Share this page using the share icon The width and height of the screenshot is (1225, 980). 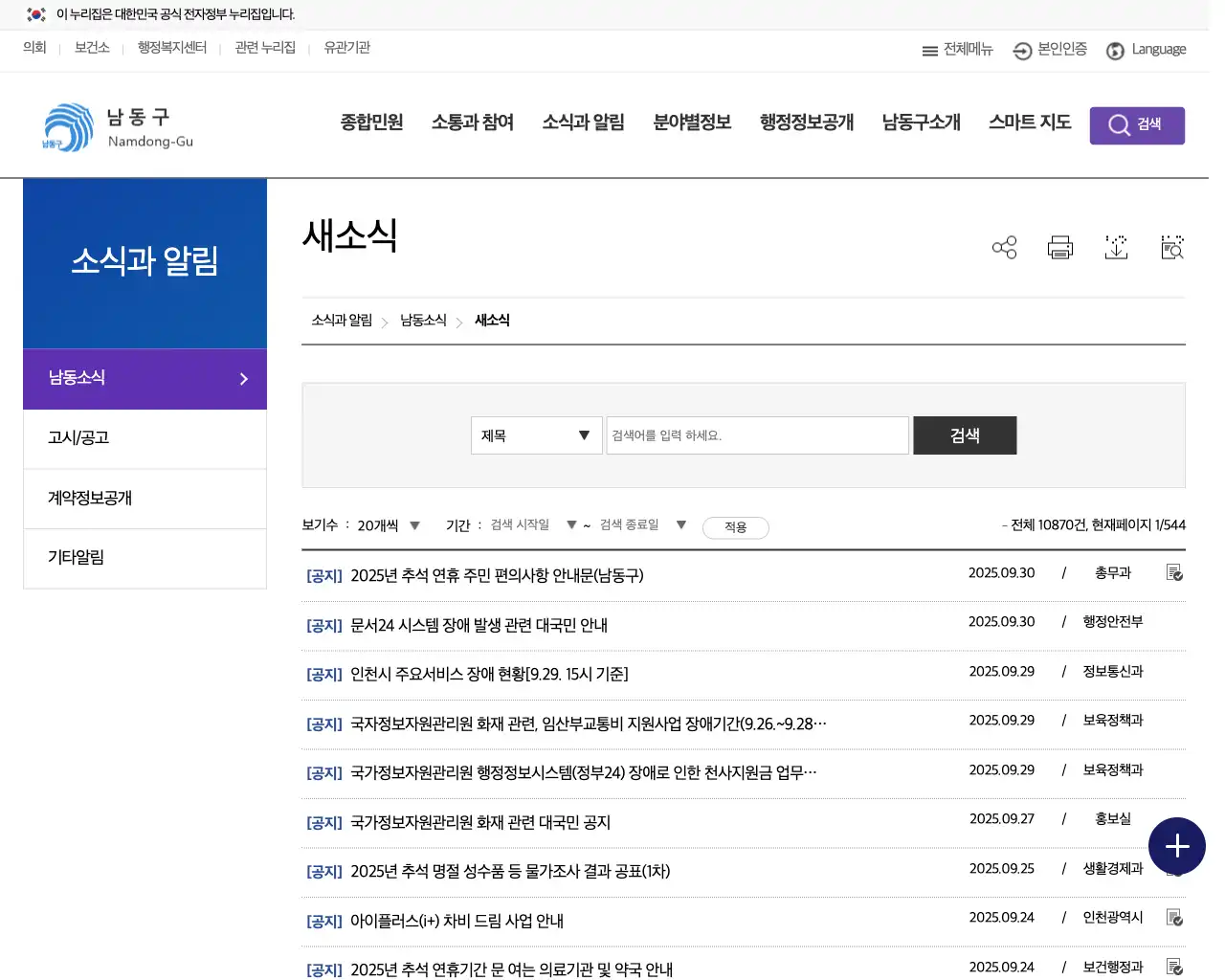point(1004,247)
